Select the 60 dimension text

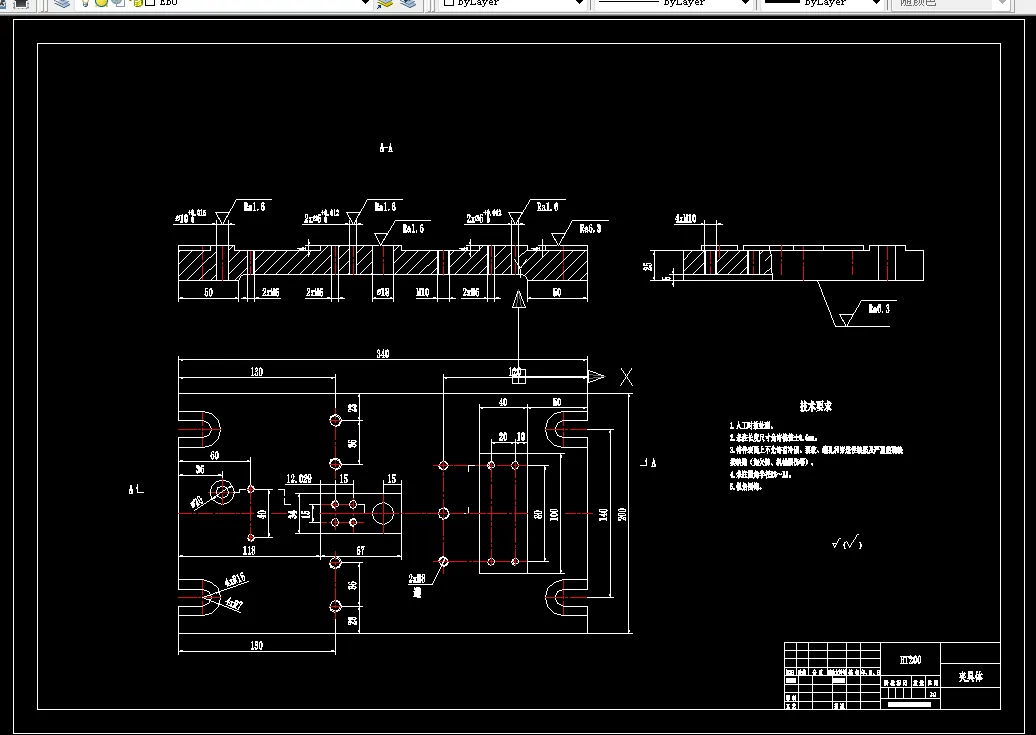214,455
